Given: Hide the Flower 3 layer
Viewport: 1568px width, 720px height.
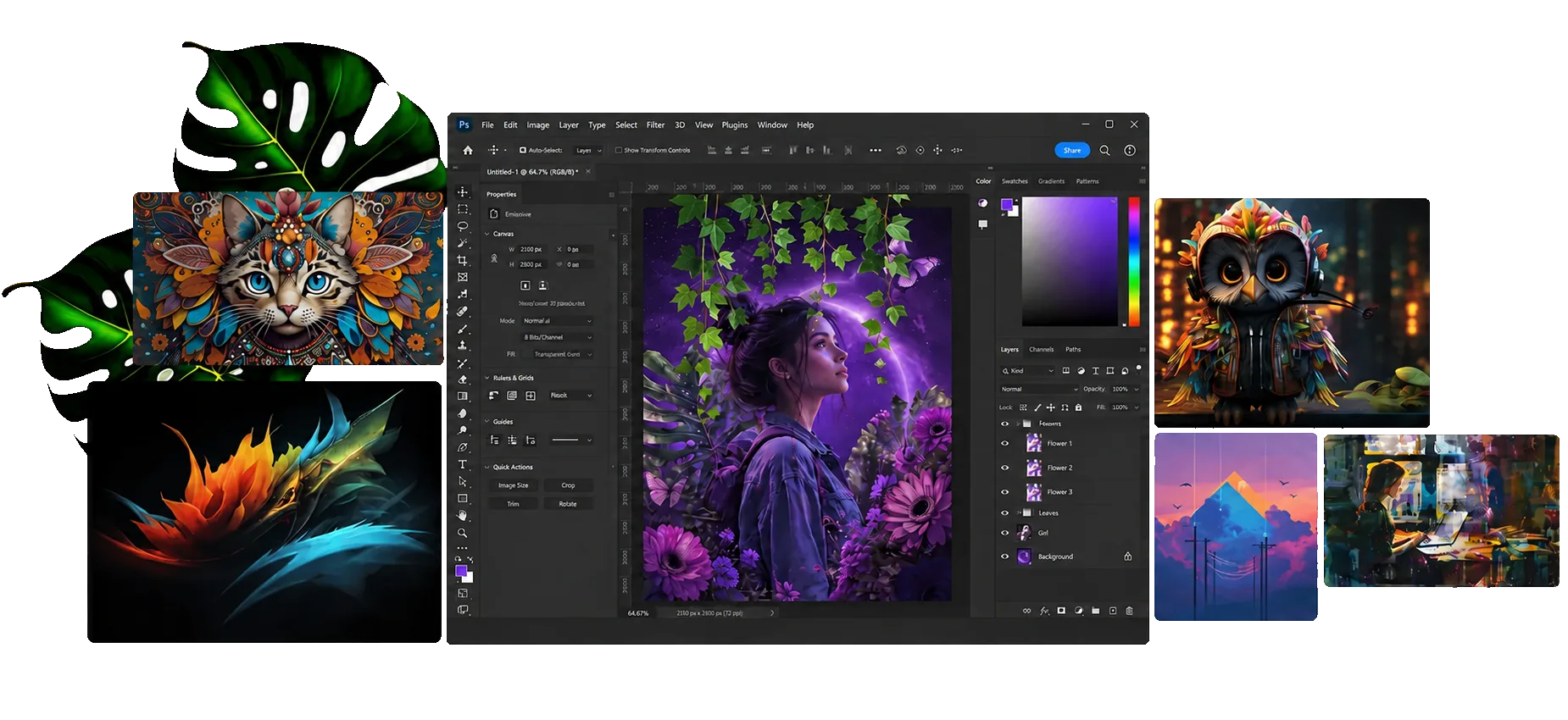Looking at the screenshot, I should click(1005, 492).
